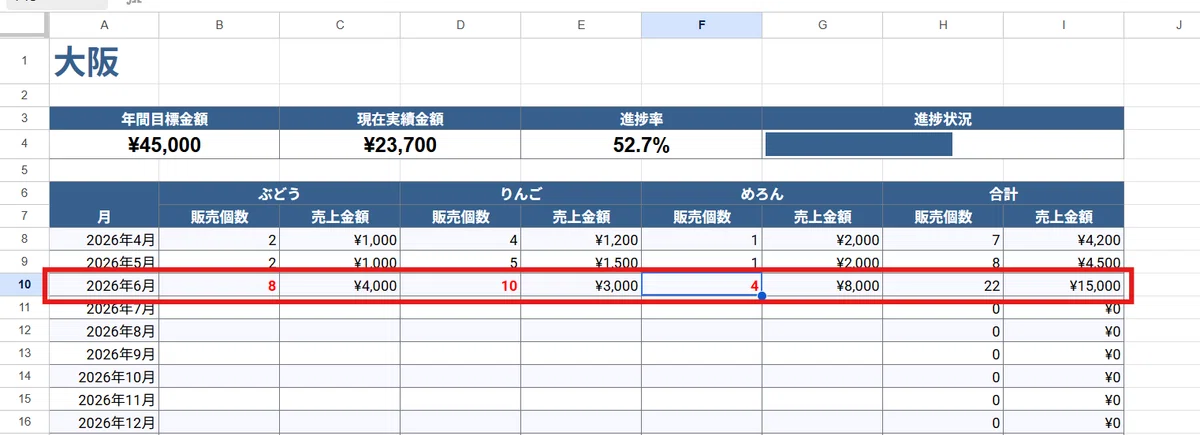Select column header H

click(943, 25)
